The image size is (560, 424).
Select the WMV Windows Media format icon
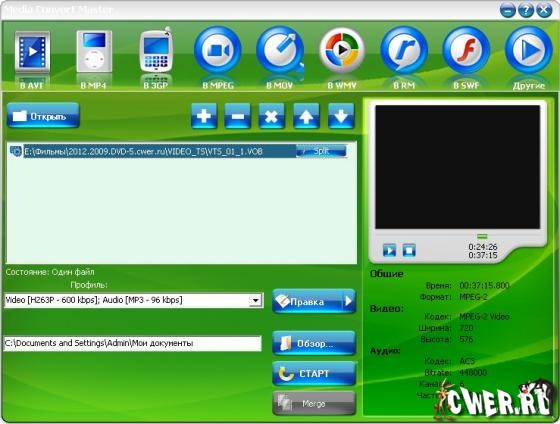tap(342, 50)
